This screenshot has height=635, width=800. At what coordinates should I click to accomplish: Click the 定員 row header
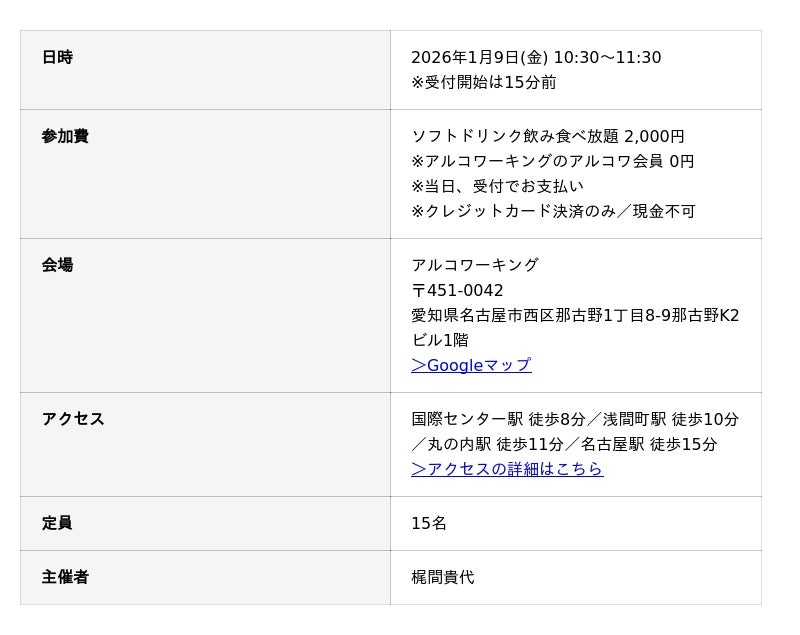pyautogui.click(x=57, y=524)
